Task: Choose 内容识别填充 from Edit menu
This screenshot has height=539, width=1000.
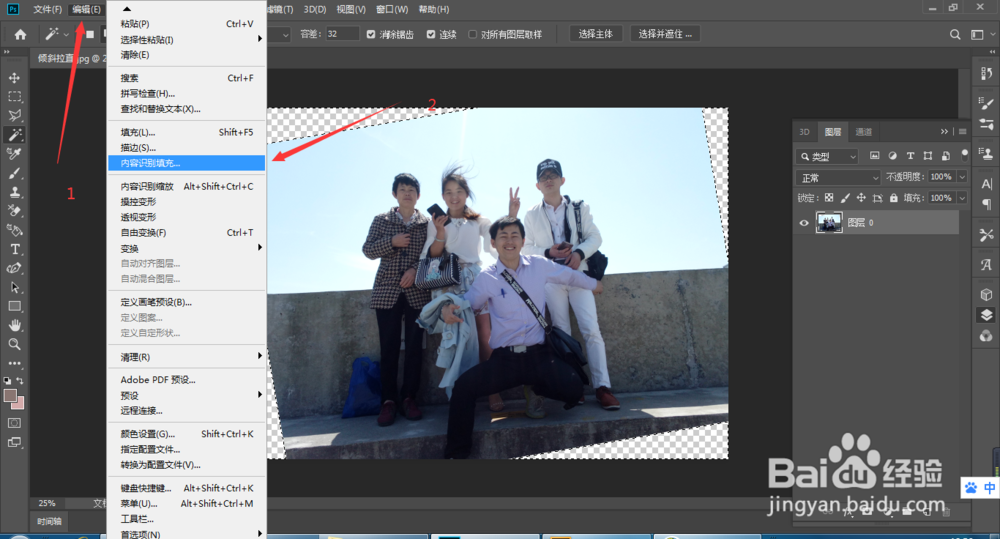Action: (186, 163)
